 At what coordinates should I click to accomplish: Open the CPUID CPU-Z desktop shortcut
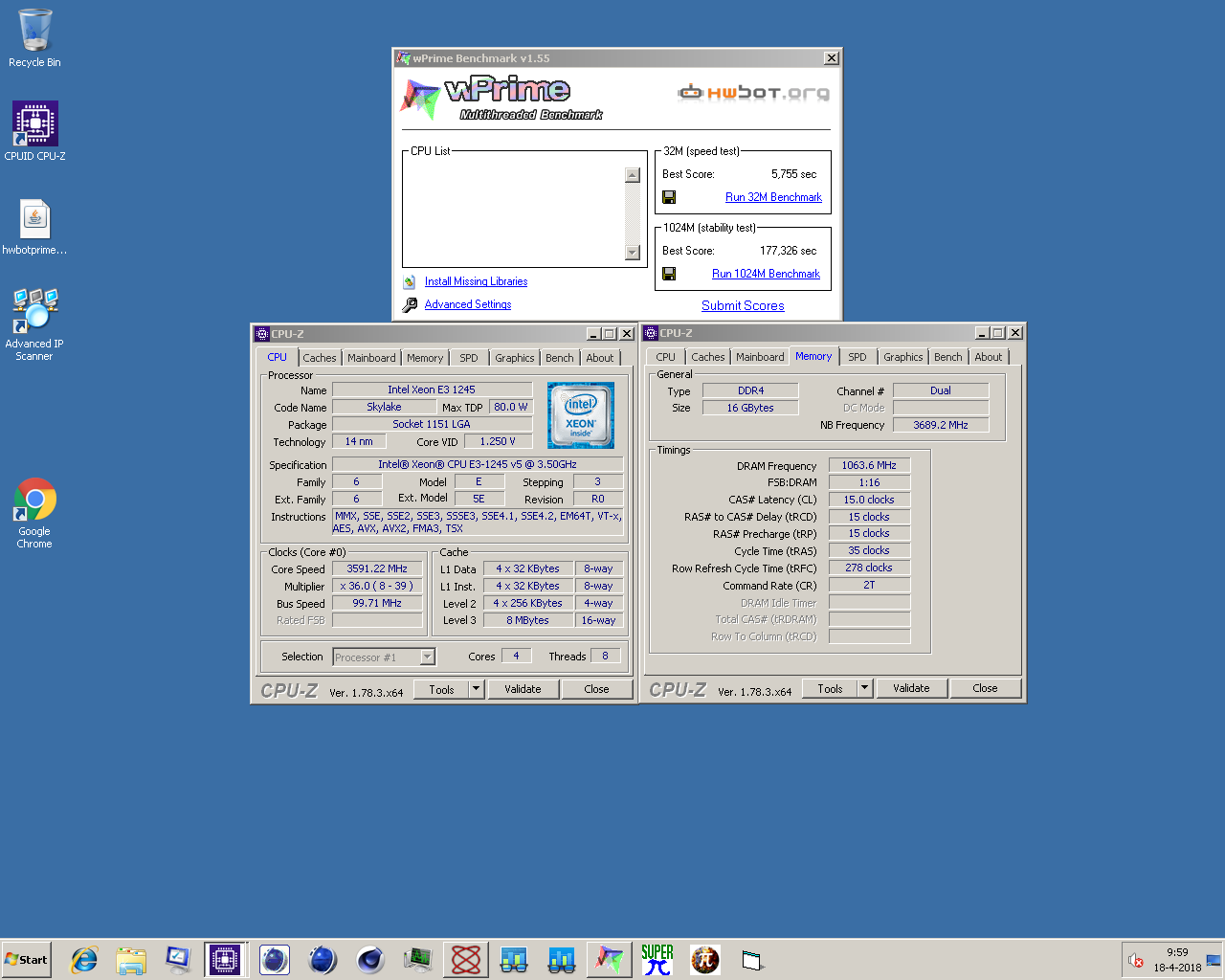coord(34,131)
